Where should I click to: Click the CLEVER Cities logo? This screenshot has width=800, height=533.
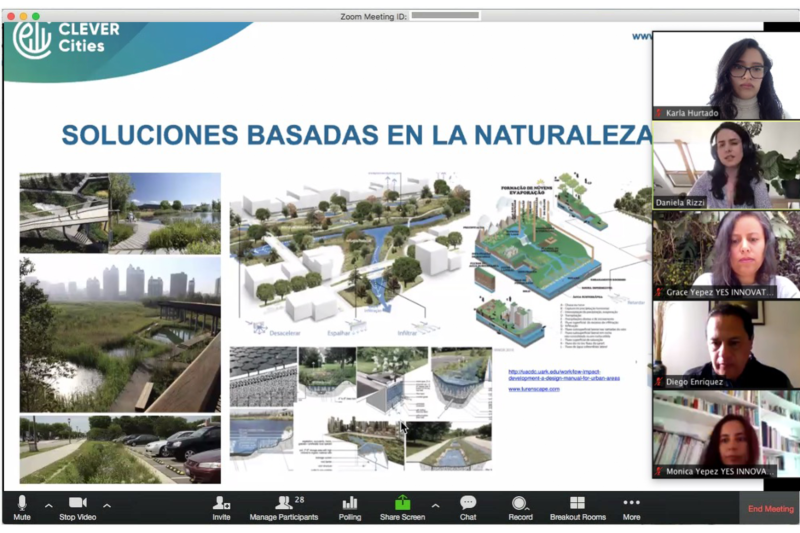coord(66,38)
